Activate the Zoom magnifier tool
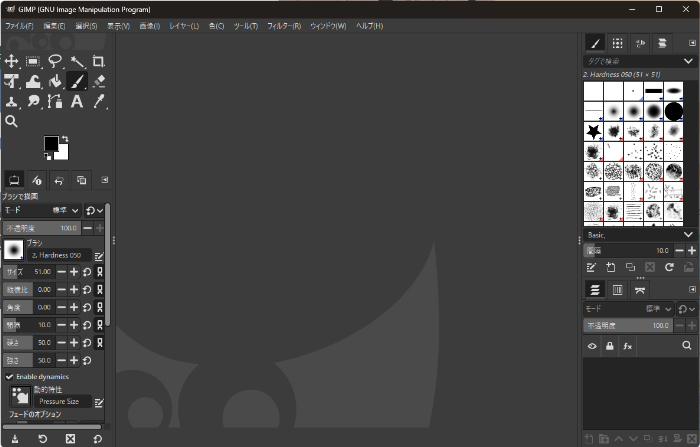Image resolution: width=700 pixels, height=447 pixels. [x=12, y=121]
